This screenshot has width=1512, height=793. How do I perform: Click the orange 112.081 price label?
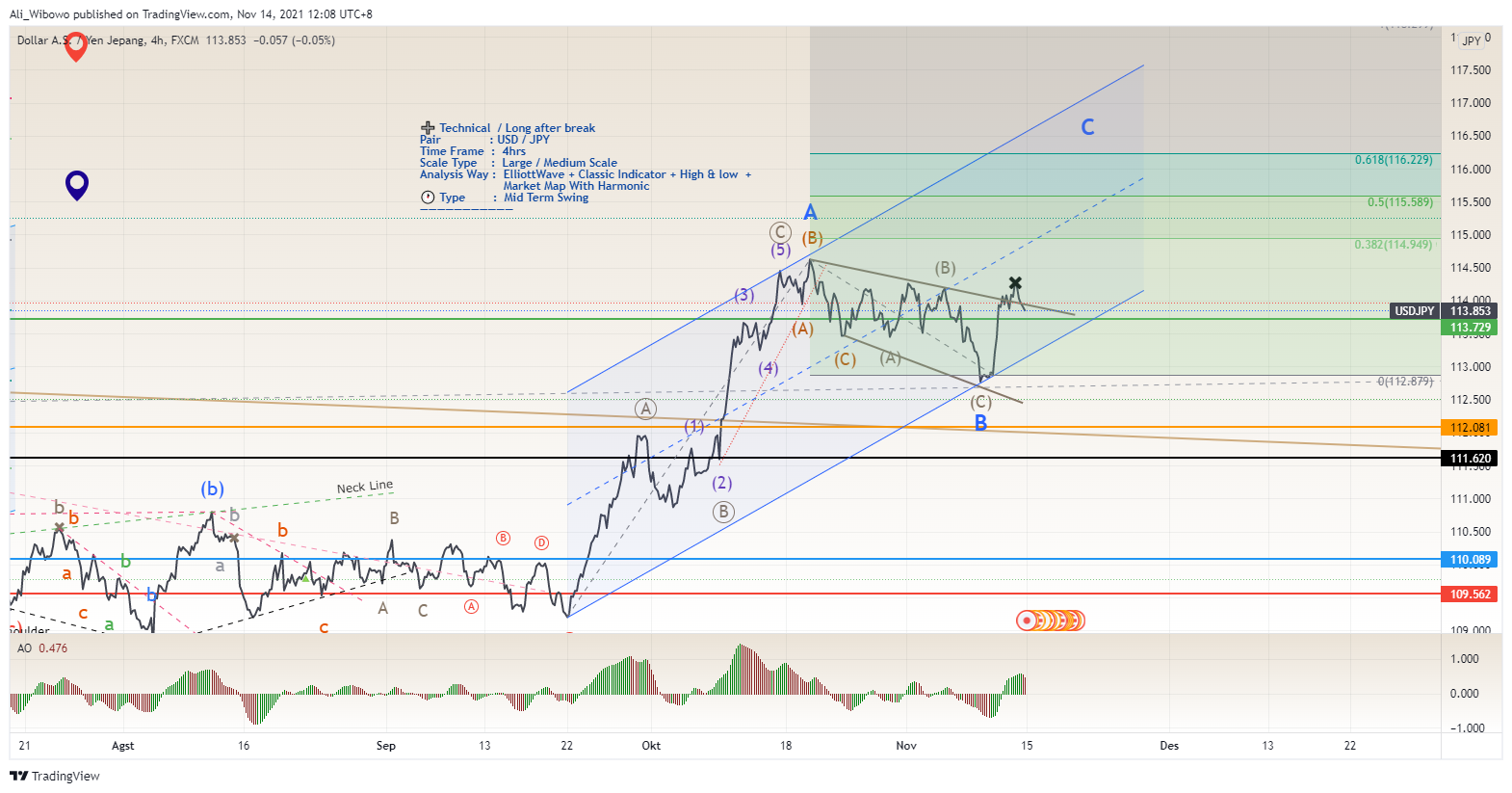pyautogui.click(x=1470, y=428)
